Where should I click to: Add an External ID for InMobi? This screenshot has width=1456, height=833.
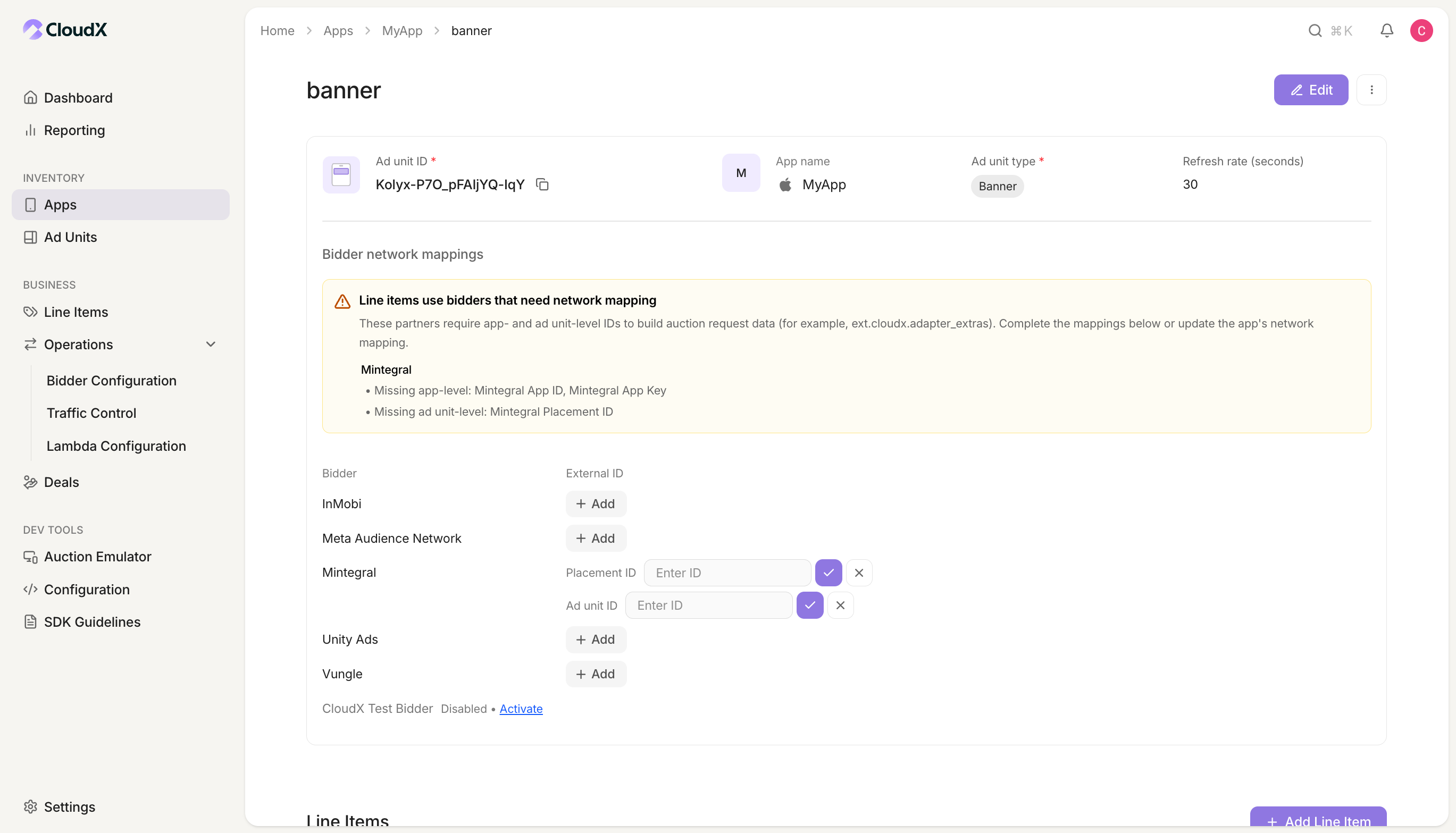[596, 504]
